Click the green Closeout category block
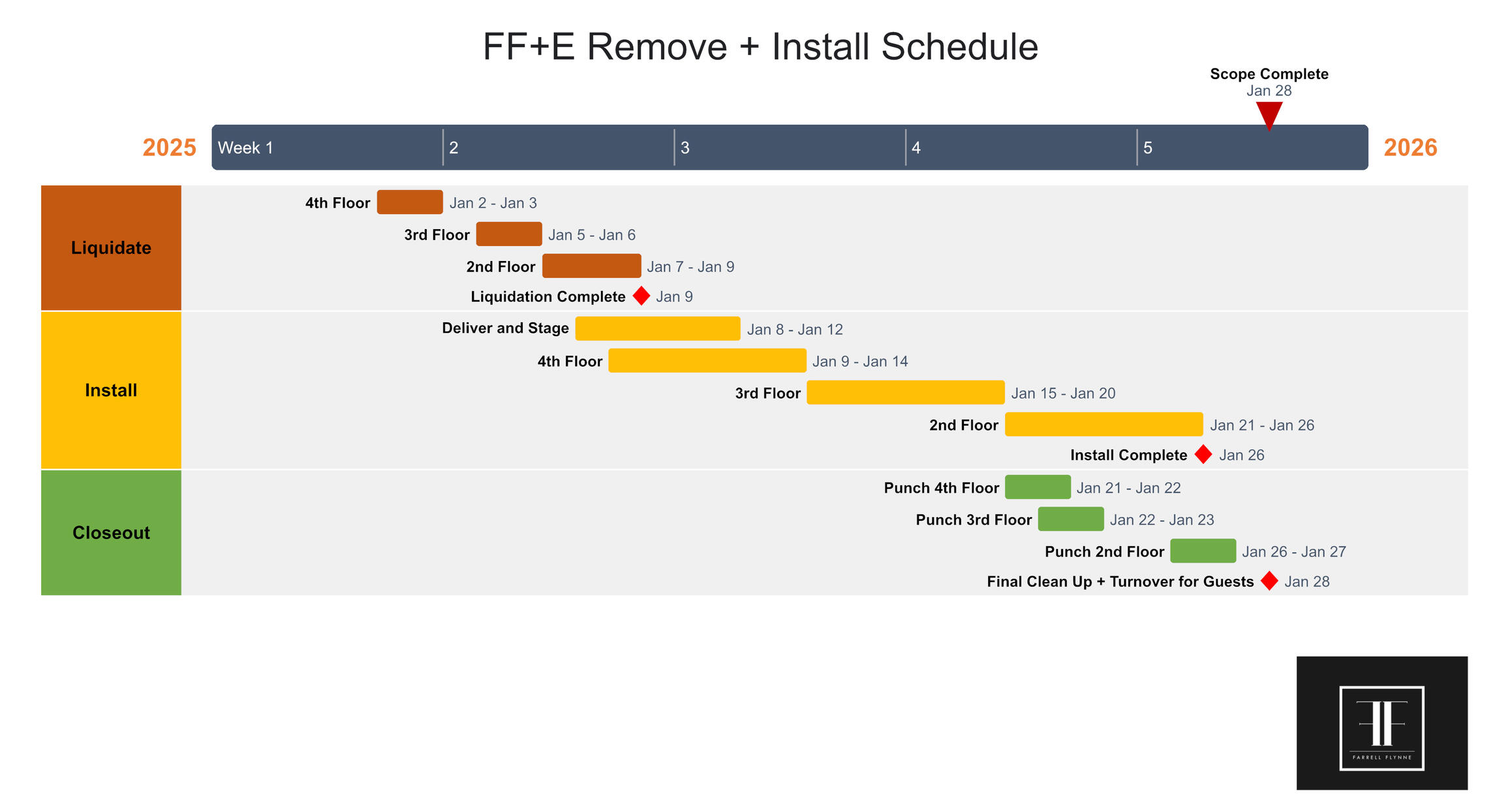Image resolution: width=1512 pixels, height=804 pixels. point(111,533)
